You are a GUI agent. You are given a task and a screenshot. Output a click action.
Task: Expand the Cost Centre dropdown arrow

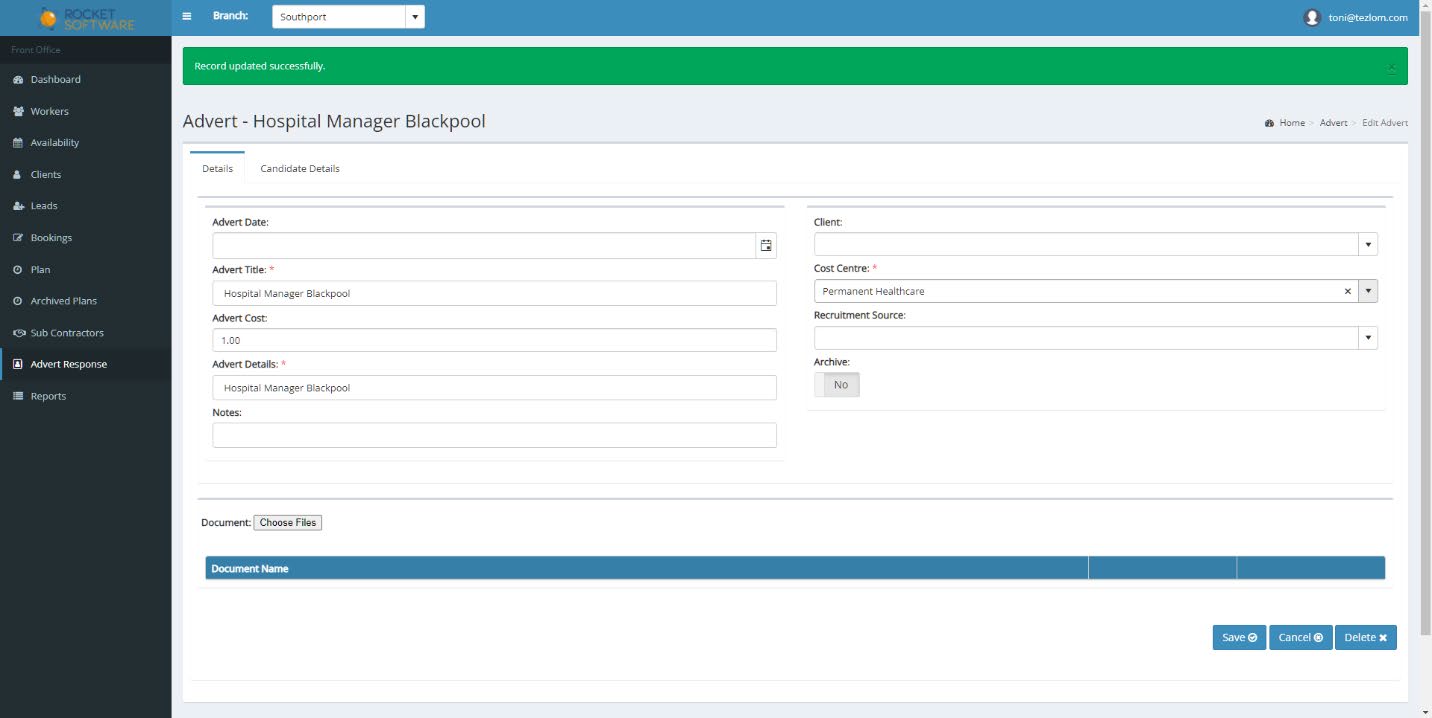pos(1368,291)
